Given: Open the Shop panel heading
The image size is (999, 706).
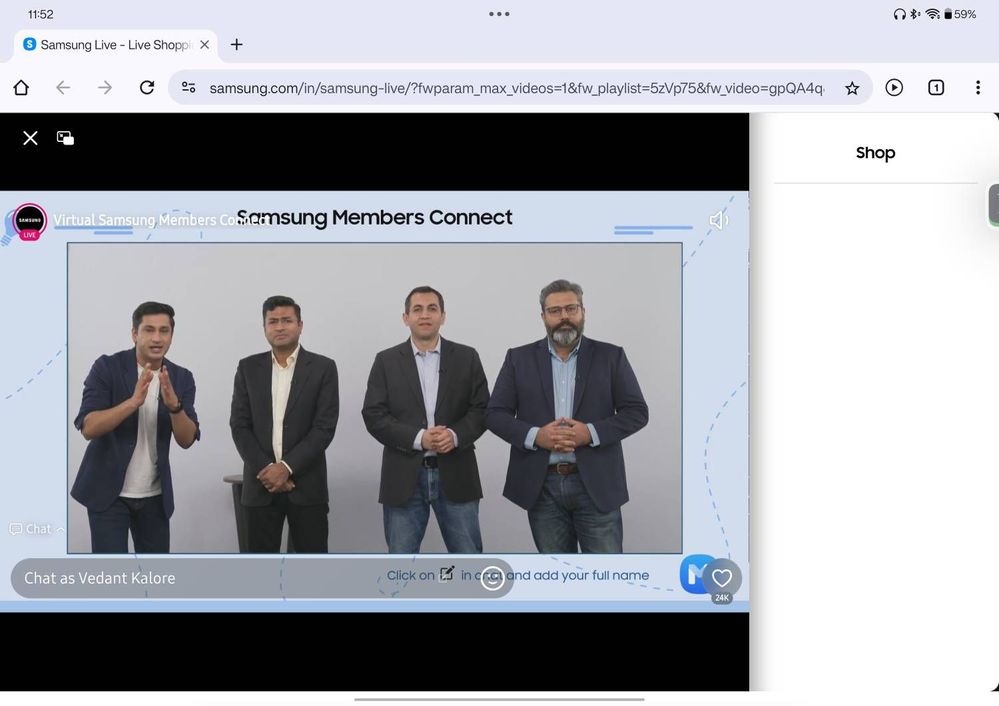Looking at the screenshot, I should point(875,153).
